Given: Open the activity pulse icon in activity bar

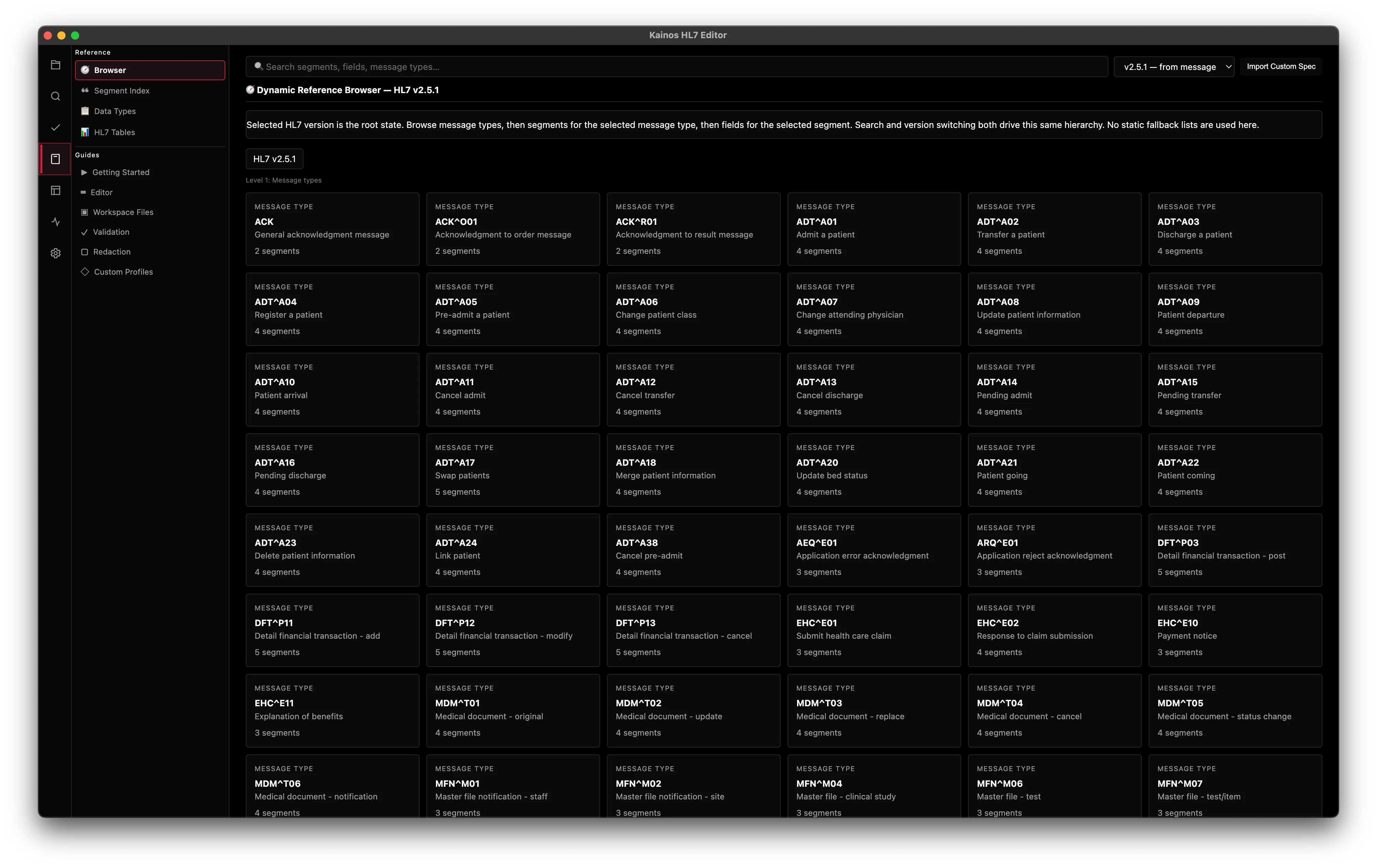Looking at the screenshot, I should pos(55,222).
